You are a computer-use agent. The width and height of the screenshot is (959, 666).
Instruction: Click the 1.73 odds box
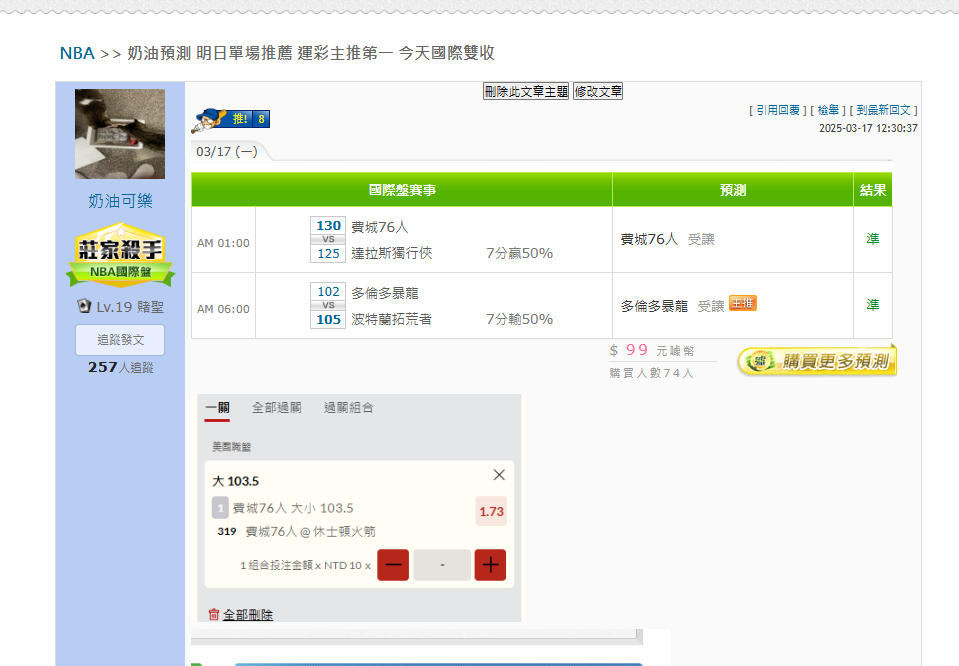492,511
